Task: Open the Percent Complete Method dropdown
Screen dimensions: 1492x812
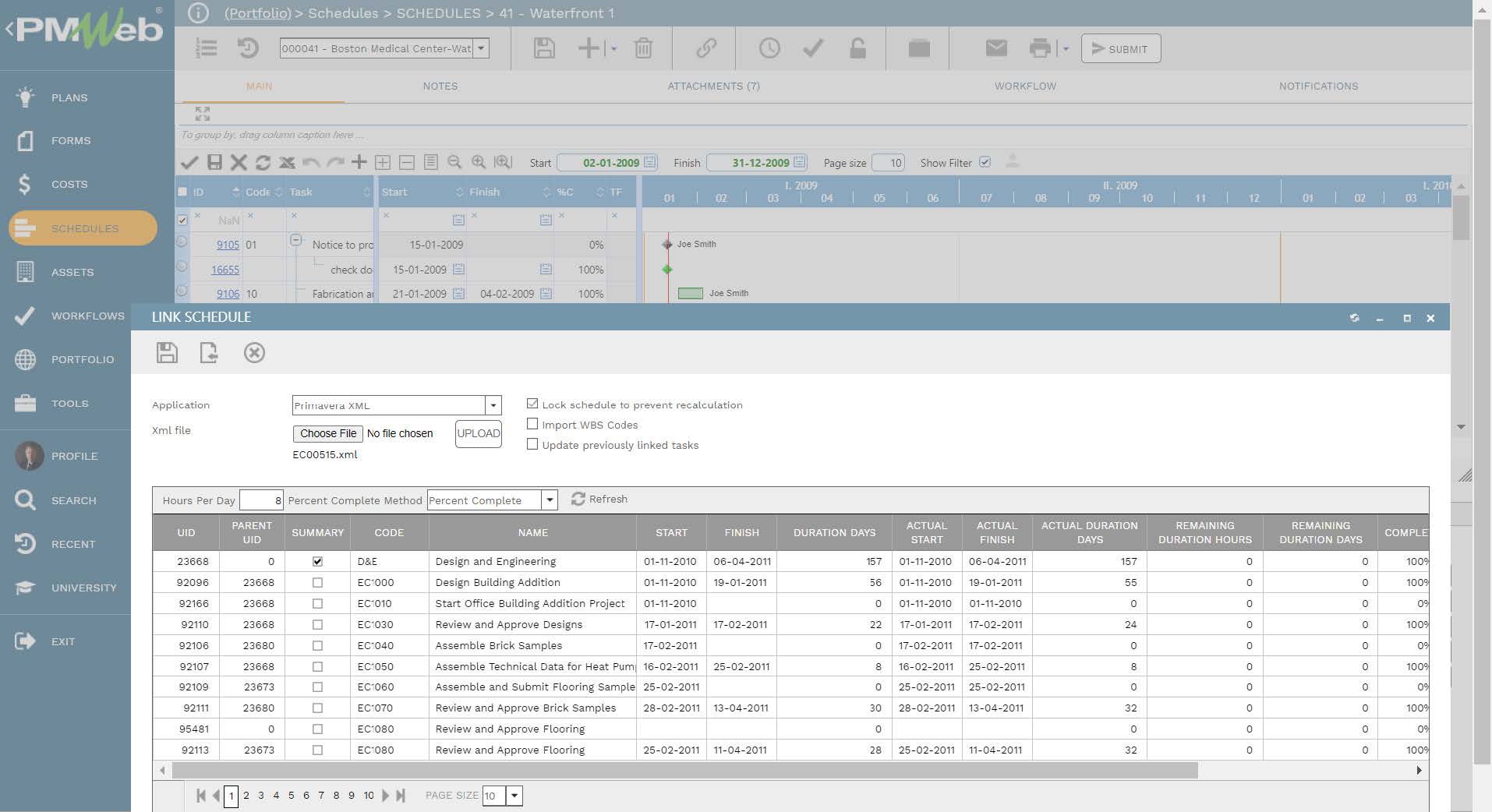Action: [550, 500]
